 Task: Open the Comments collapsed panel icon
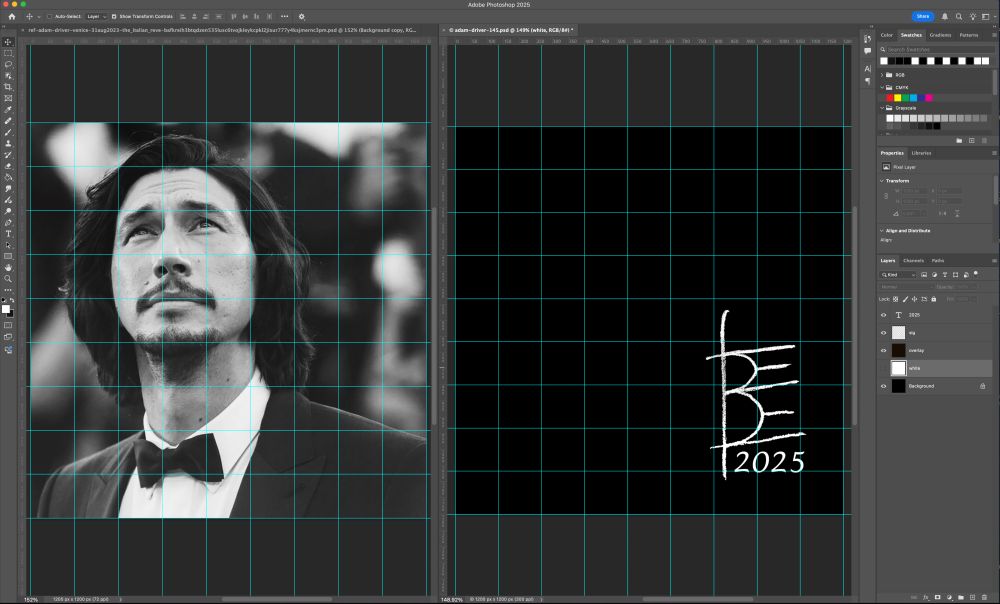pyautogui.click(x=867, y=51)
